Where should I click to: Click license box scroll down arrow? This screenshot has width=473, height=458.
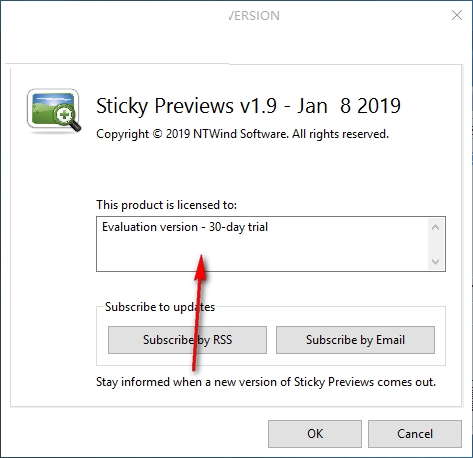pos(435,261)
